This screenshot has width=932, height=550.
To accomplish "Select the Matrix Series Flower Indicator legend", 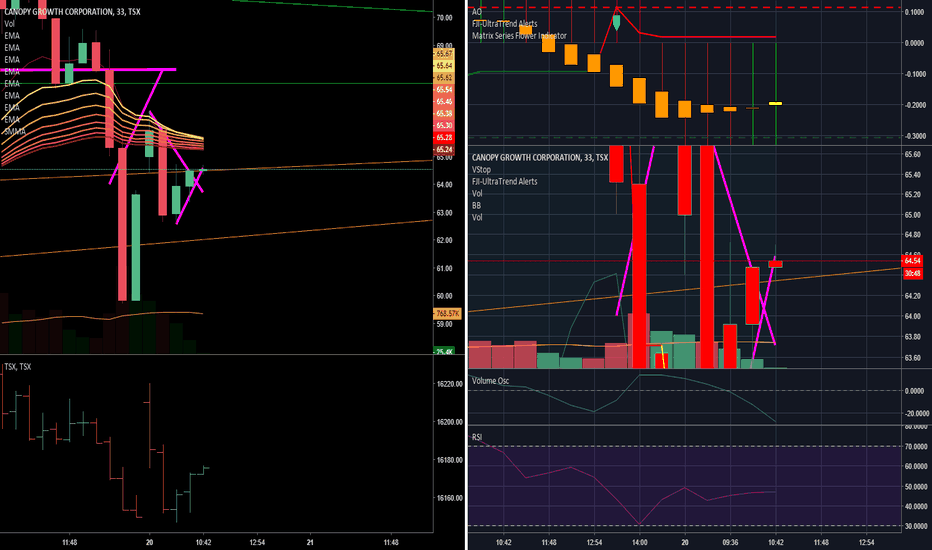I will tap(519, 36).
